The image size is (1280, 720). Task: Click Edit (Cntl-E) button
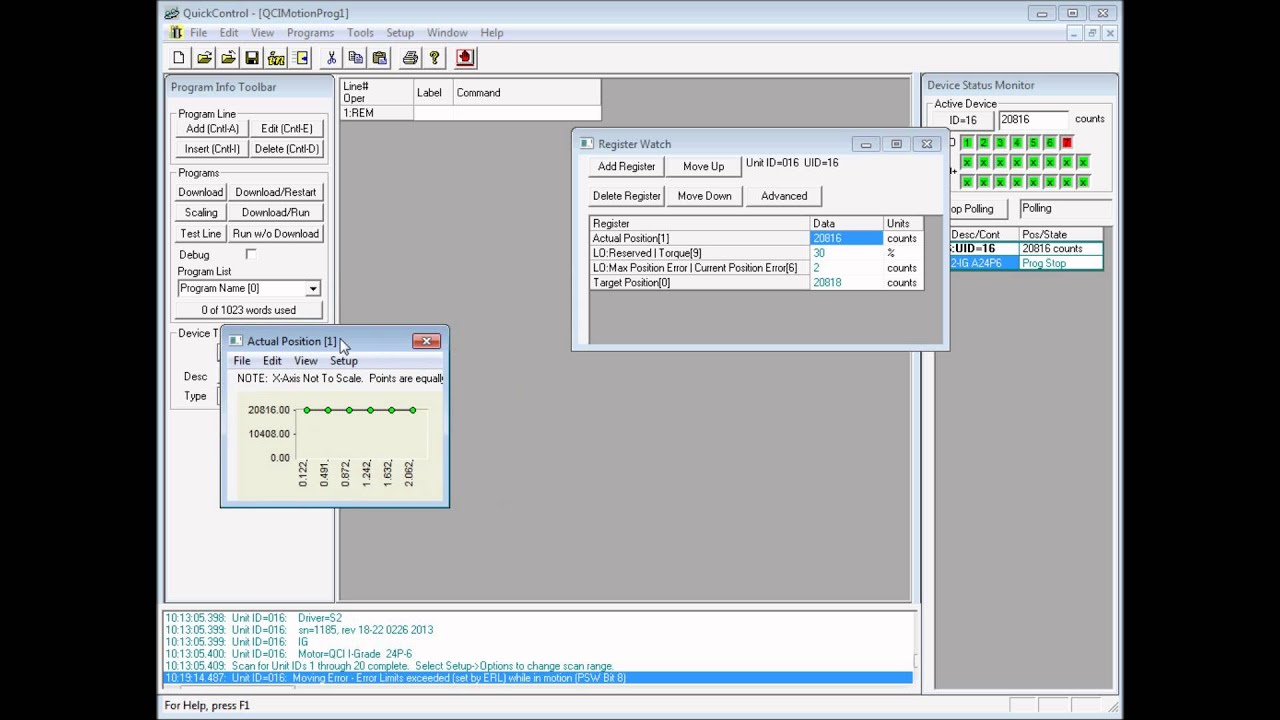pyautogui.click(x=287, y=129)
